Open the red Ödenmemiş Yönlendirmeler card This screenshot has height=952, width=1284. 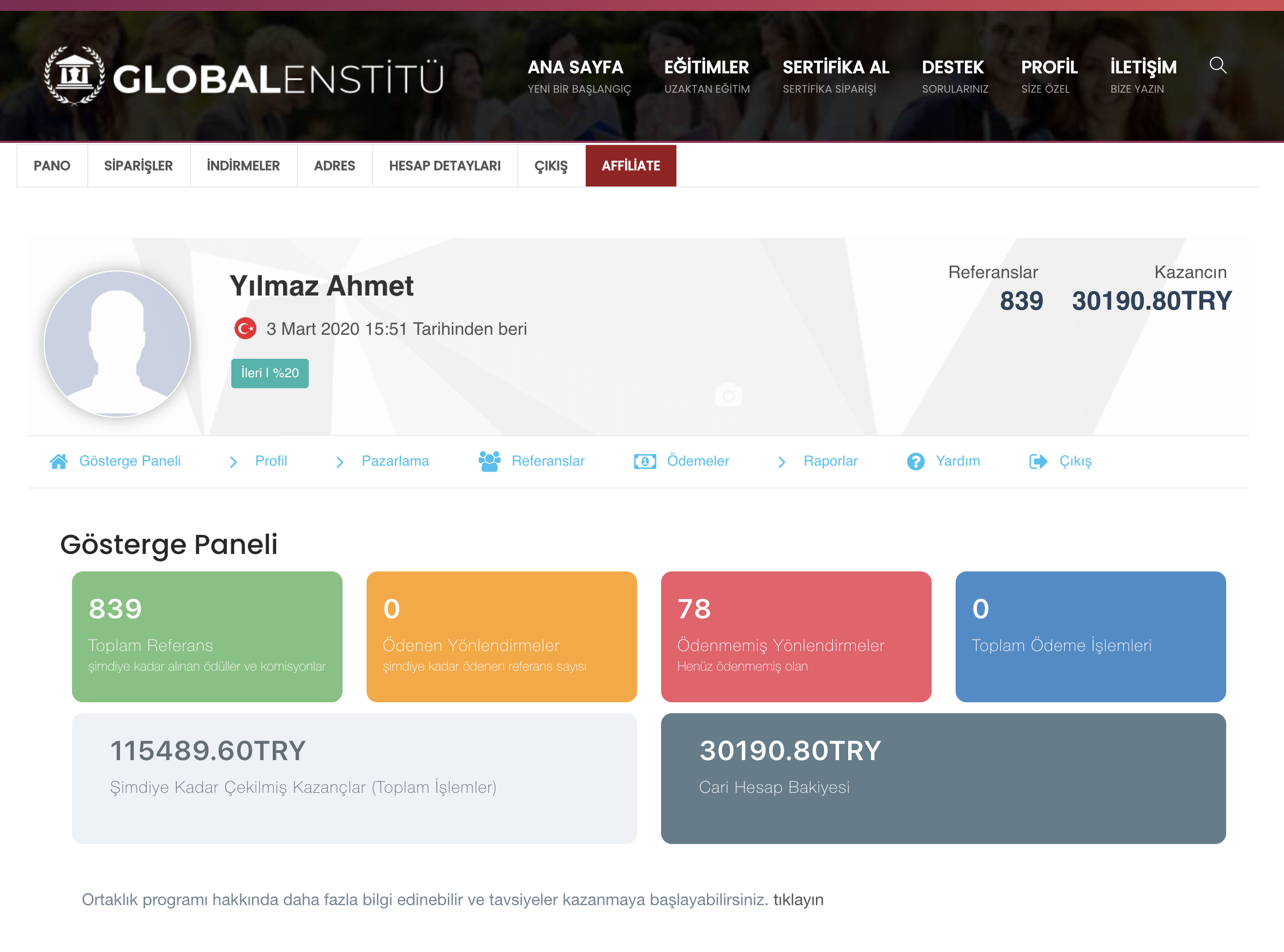point(796,636)
